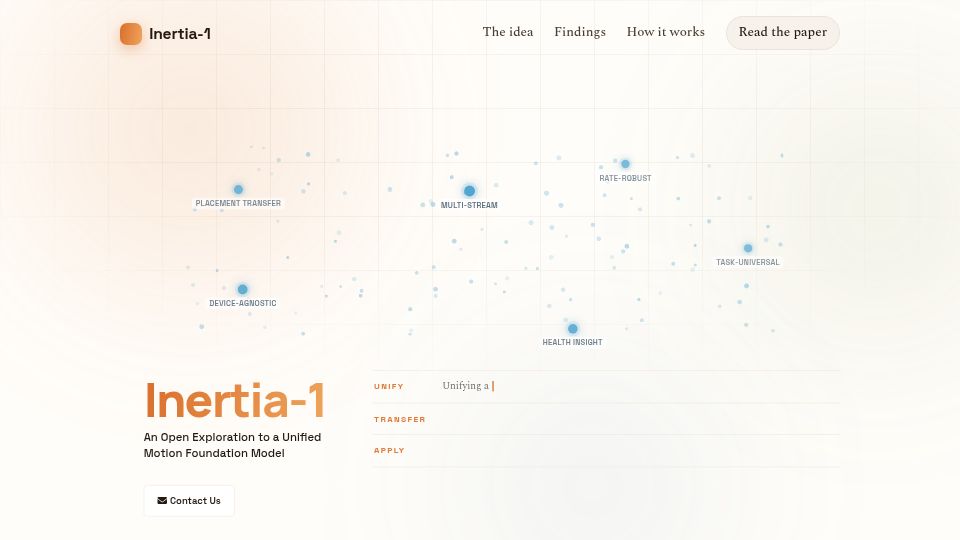This screenshot has width=960, height=540.
Task: Click the large Inertia-1 hero title
Action: click(234, 400)
